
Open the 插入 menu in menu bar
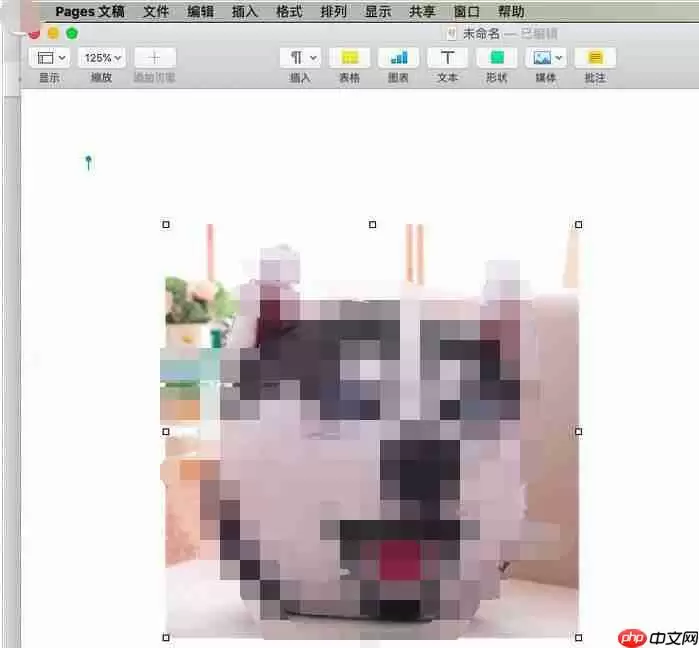[x=245, y=11]
